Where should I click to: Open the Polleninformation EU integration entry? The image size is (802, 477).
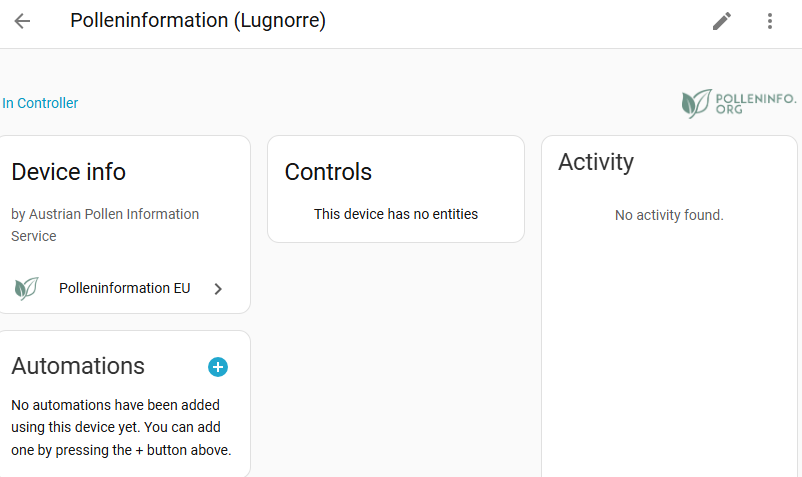(124, 289)
